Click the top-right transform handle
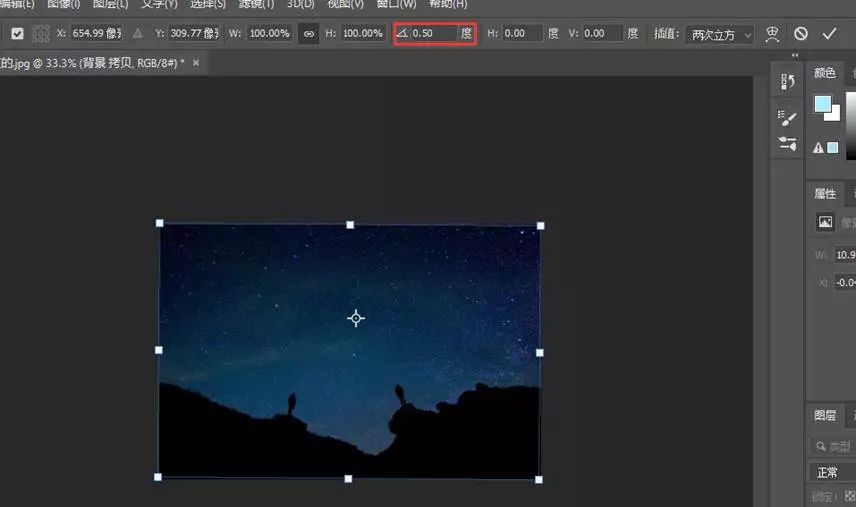The height and width of the screenshot is (507, 856). tap(540, 226)
